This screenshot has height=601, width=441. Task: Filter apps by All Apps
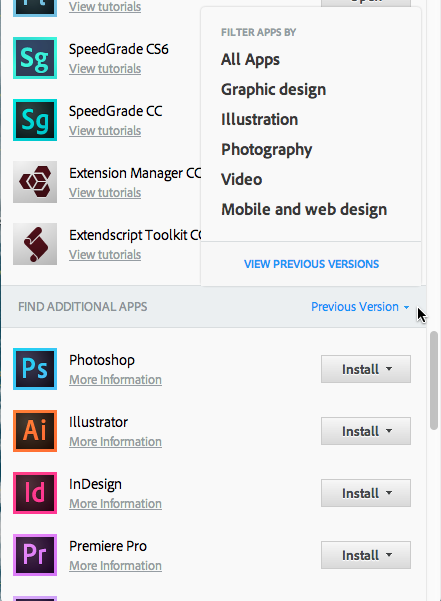tap(250, 60)
